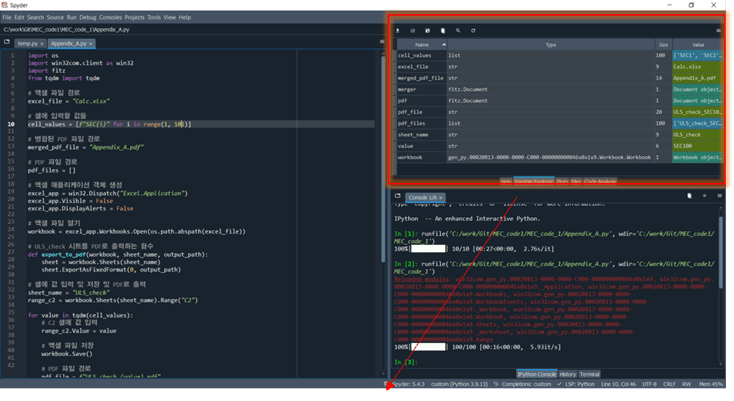The height and width of the screenshot is (401, 734).
Task: Select the cell_values variable row
Action: [559, 55]
